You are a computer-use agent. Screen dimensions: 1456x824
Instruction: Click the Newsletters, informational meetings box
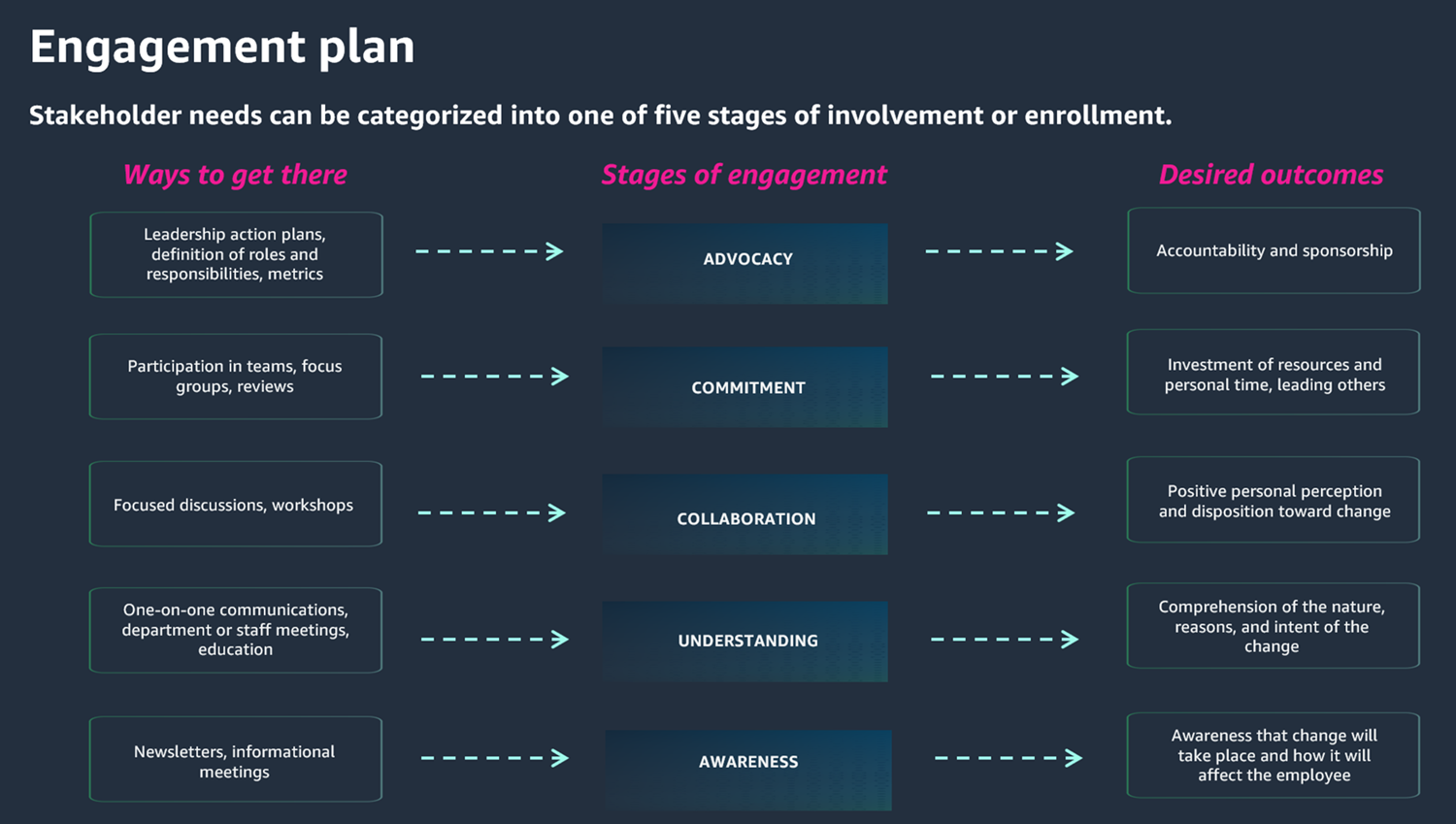coord(236,759)
